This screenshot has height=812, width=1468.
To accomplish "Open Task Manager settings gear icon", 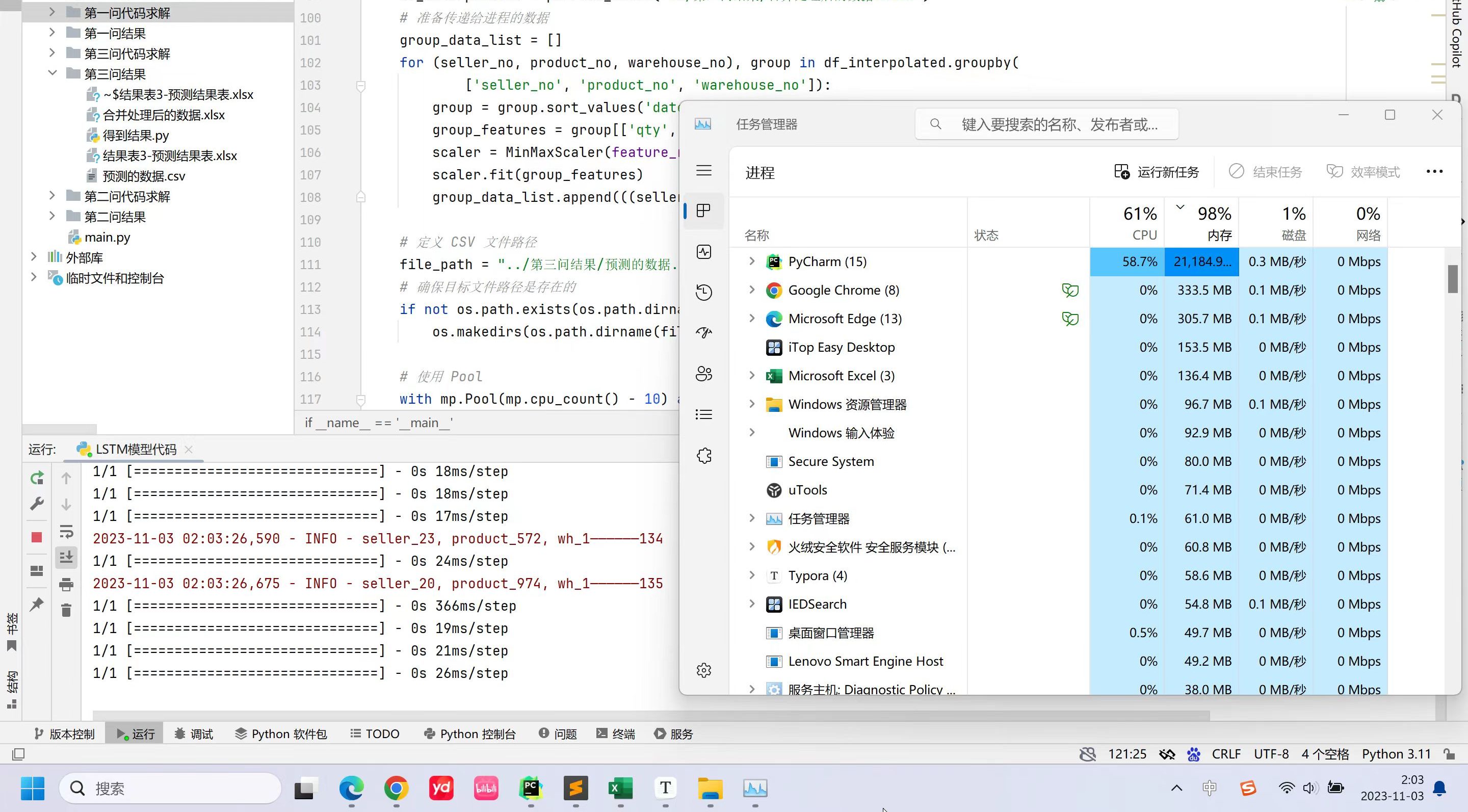I will (x=704, y=670).
